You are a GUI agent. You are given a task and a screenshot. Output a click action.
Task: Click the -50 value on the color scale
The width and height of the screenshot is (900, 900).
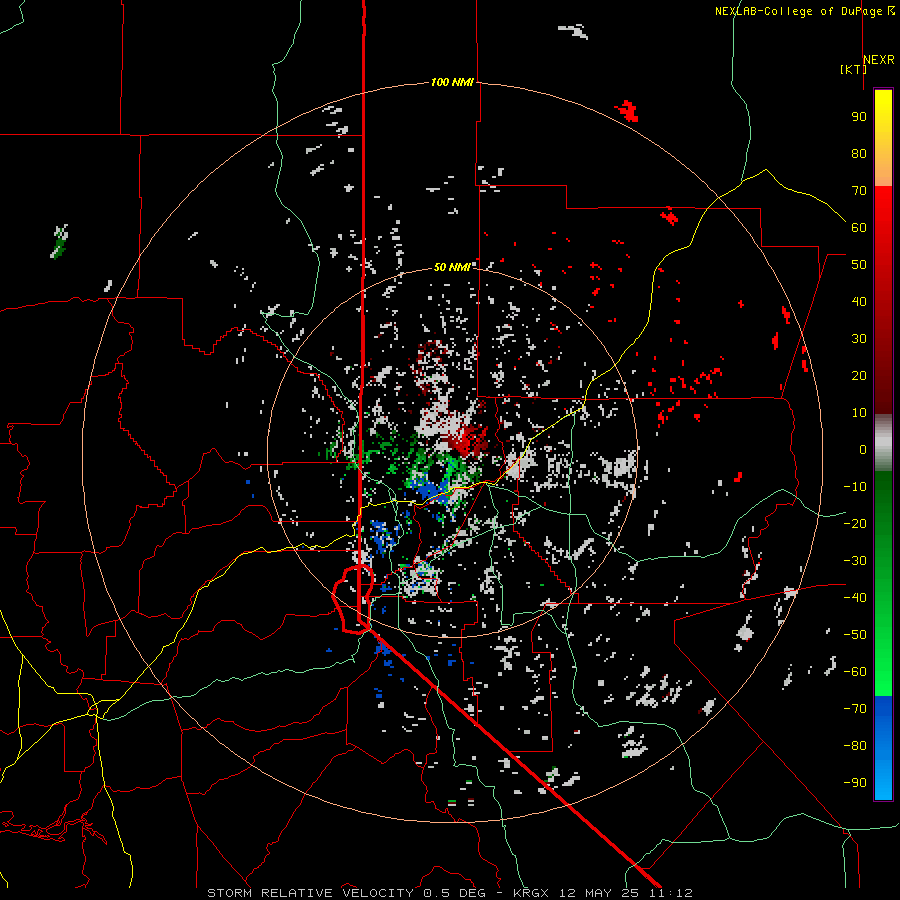pyautogui.click(x=855, y=635)
